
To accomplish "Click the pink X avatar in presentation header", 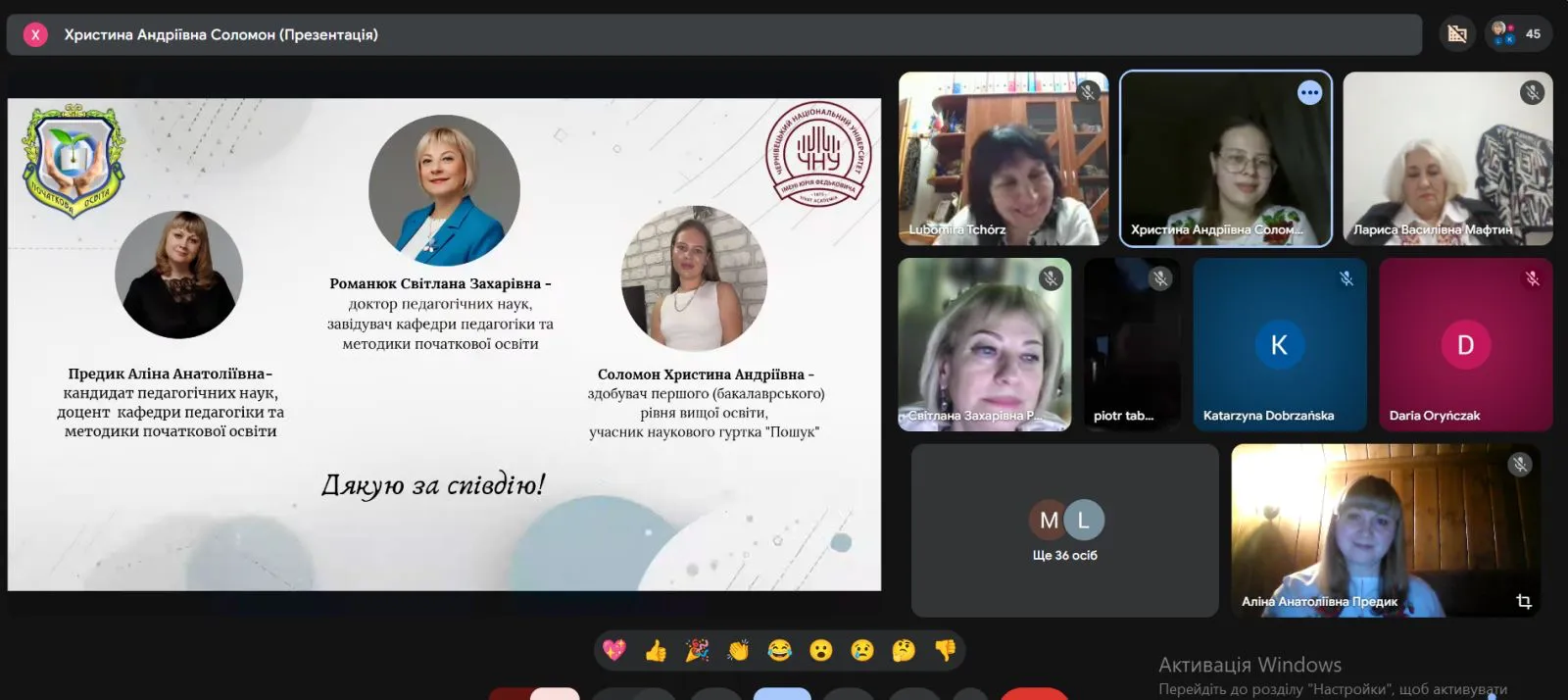I will point(35,34).
